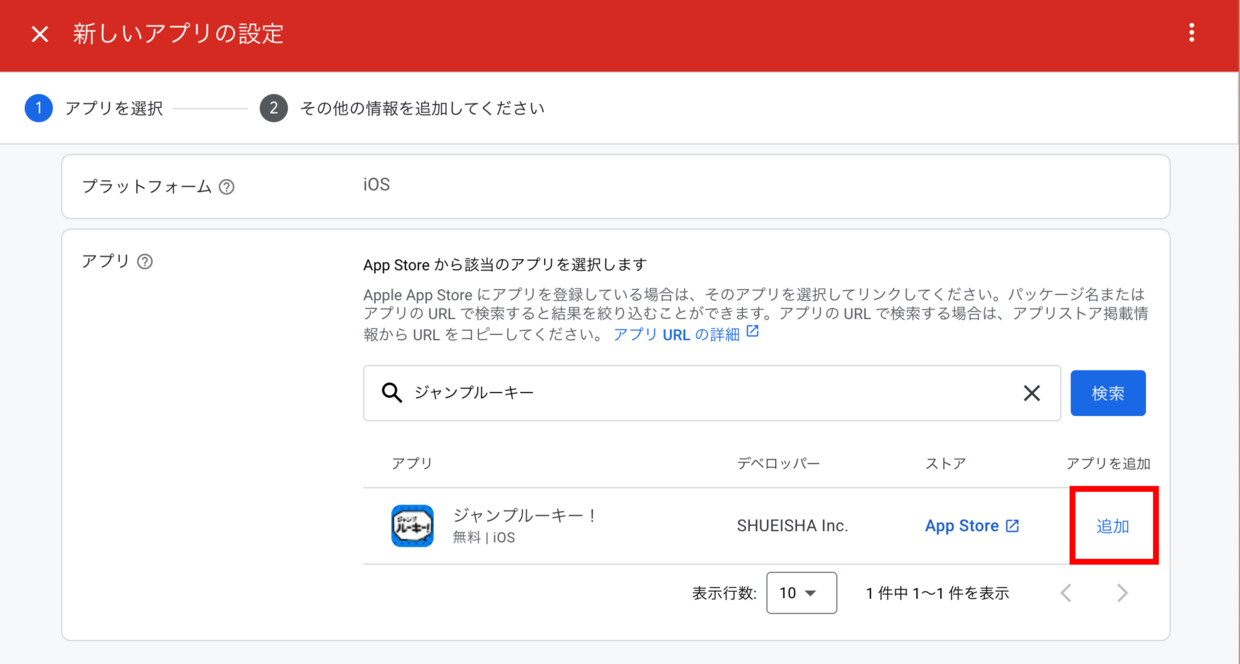Click the 新しいアプリの設定 title

click(x=178, y=34)
